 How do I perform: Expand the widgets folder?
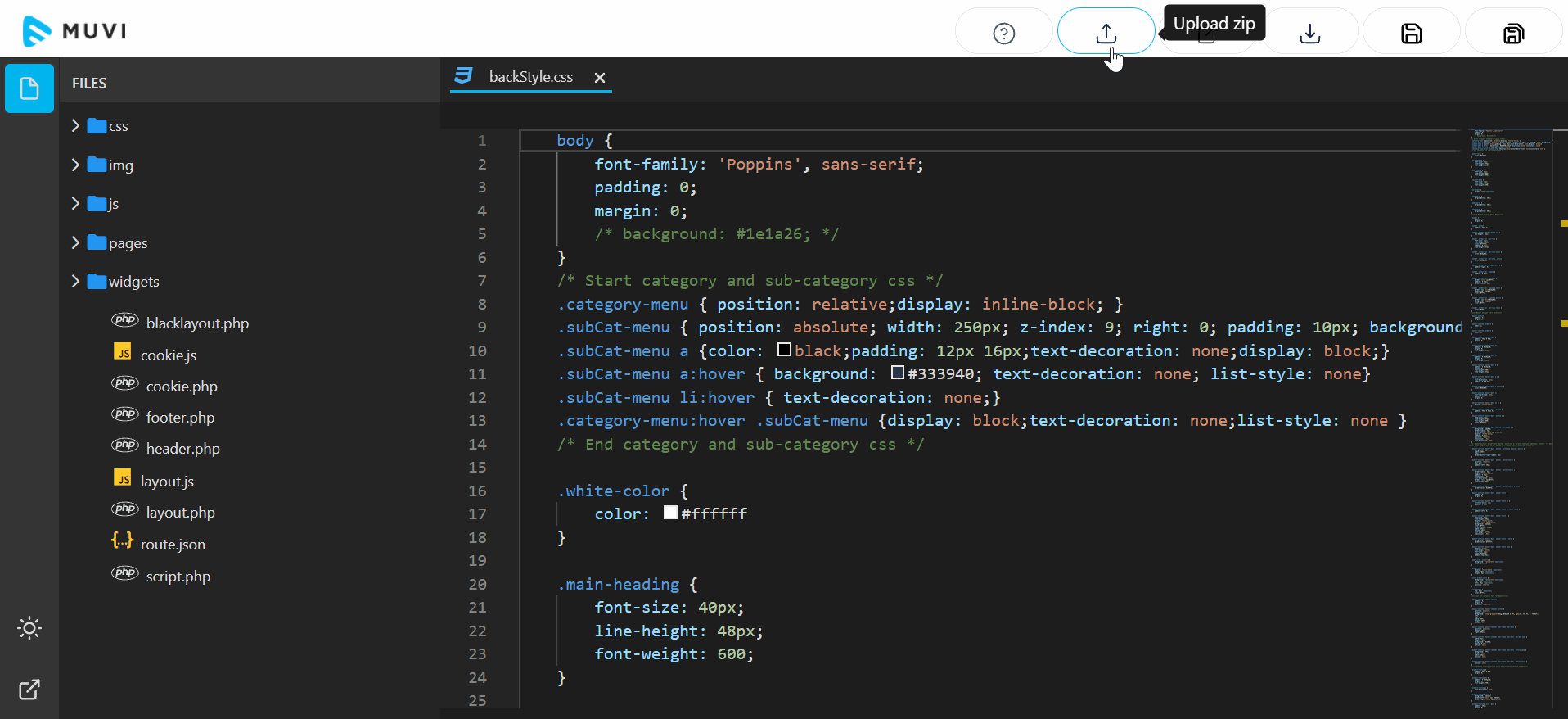pos(133,282)
